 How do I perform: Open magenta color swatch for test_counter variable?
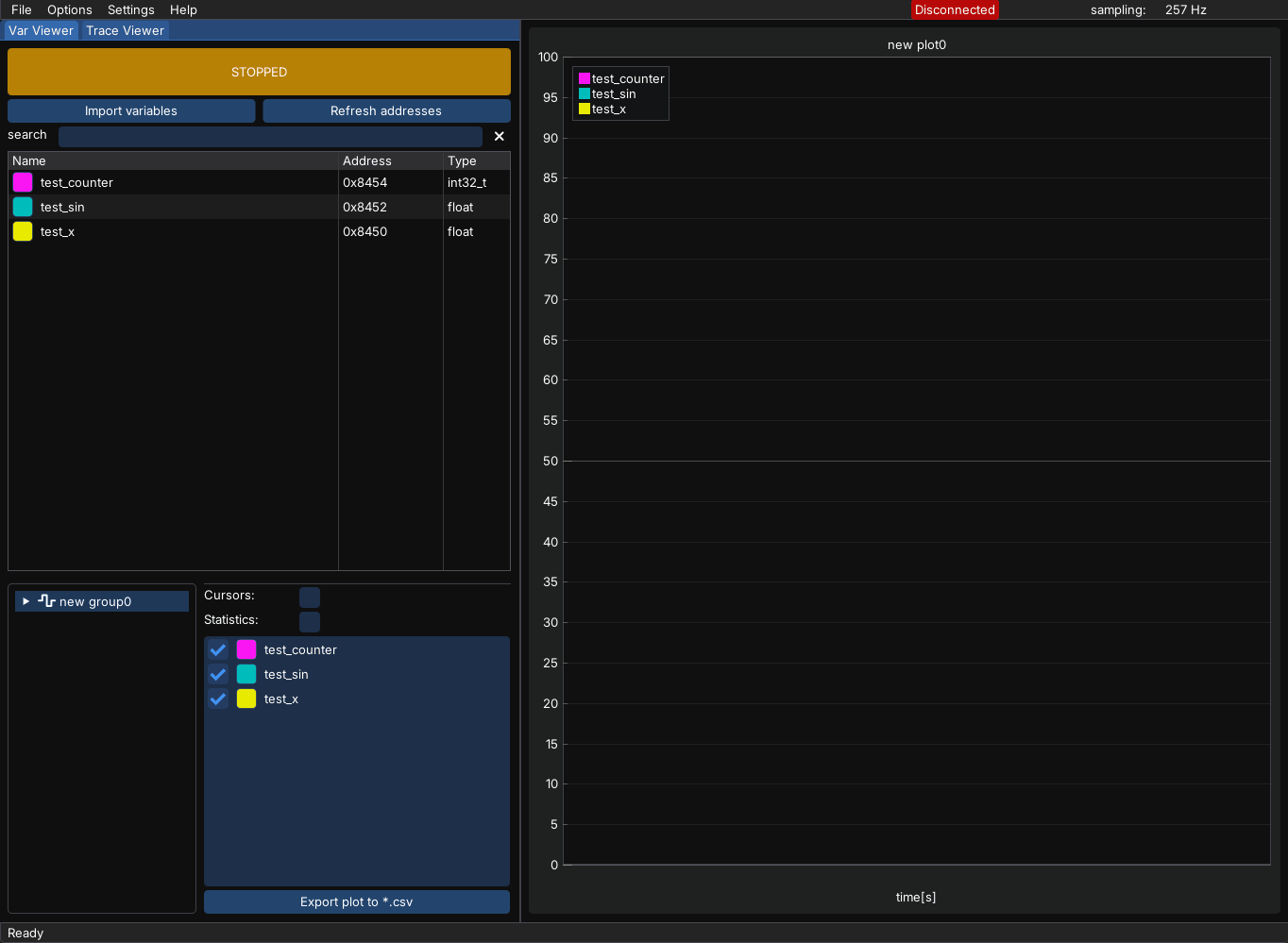click(x=23, y=182)
